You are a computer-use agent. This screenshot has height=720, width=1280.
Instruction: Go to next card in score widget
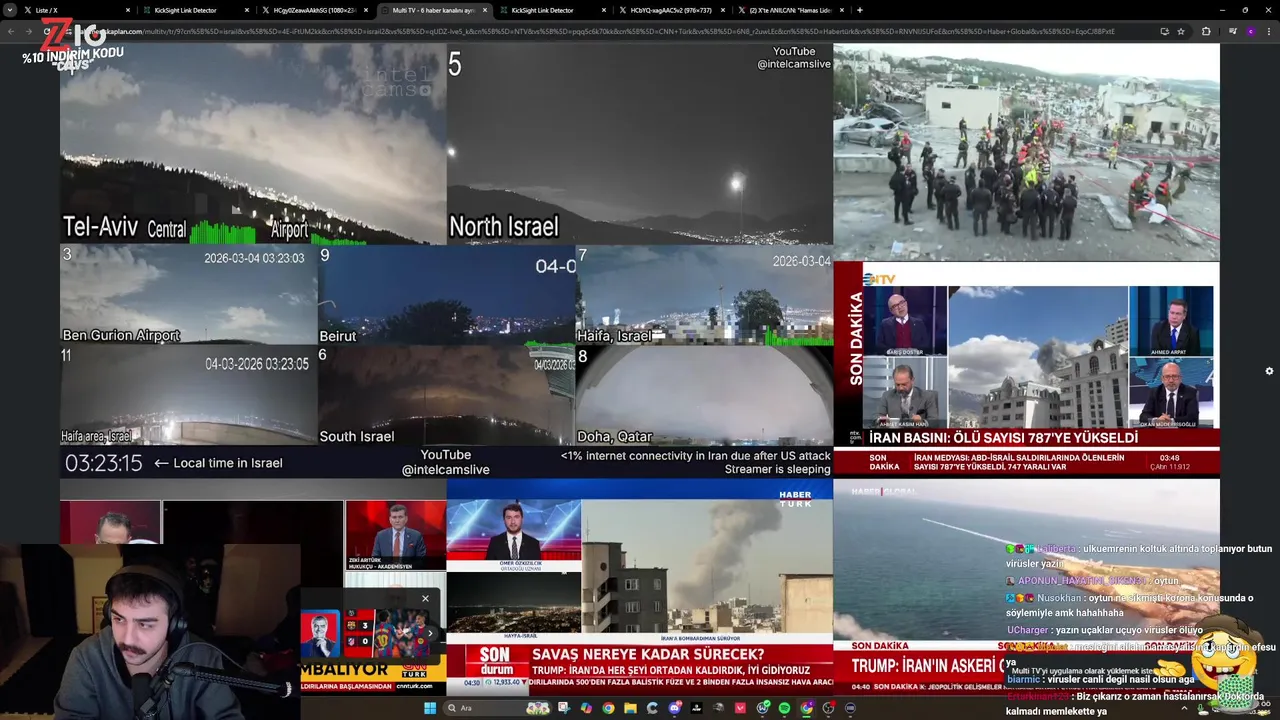(430, 633)
